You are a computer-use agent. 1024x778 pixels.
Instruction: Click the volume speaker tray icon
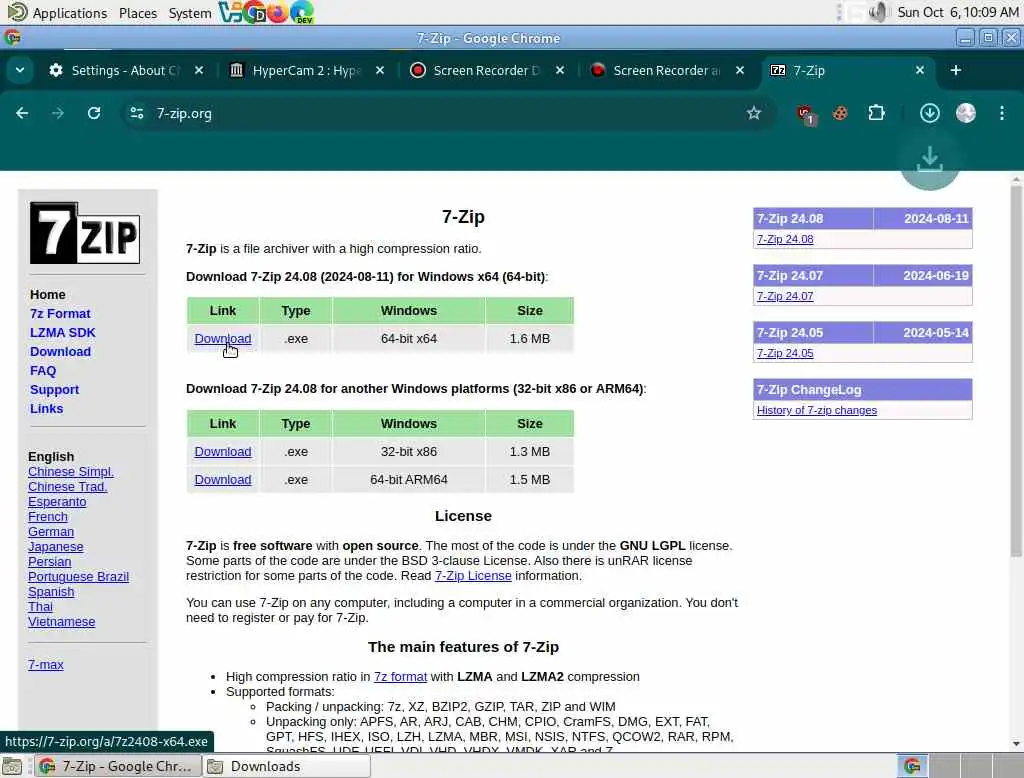point(878,12)
